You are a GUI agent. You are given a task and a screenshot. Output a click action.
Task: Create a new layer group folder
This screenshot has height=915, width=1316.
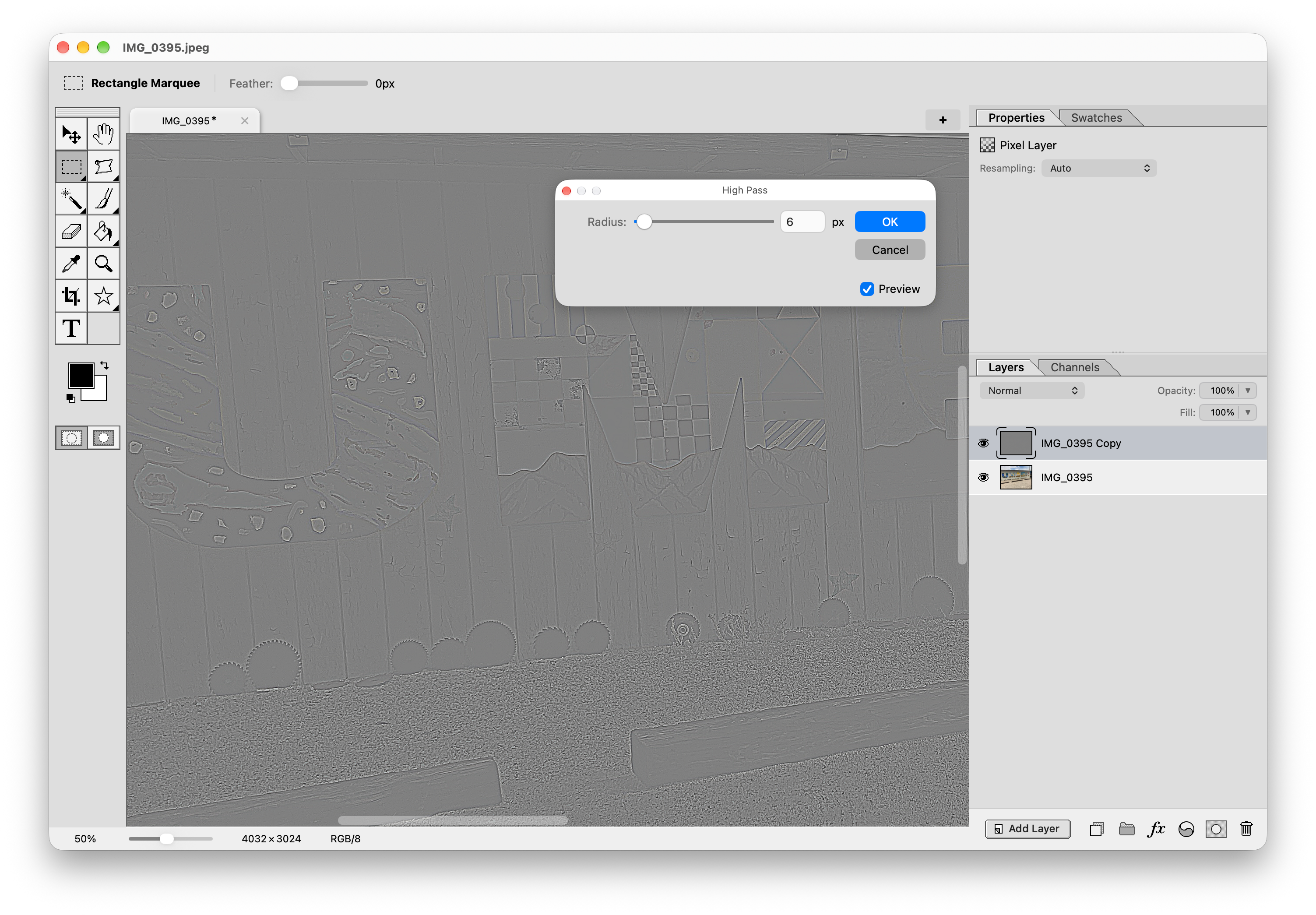1126,829
